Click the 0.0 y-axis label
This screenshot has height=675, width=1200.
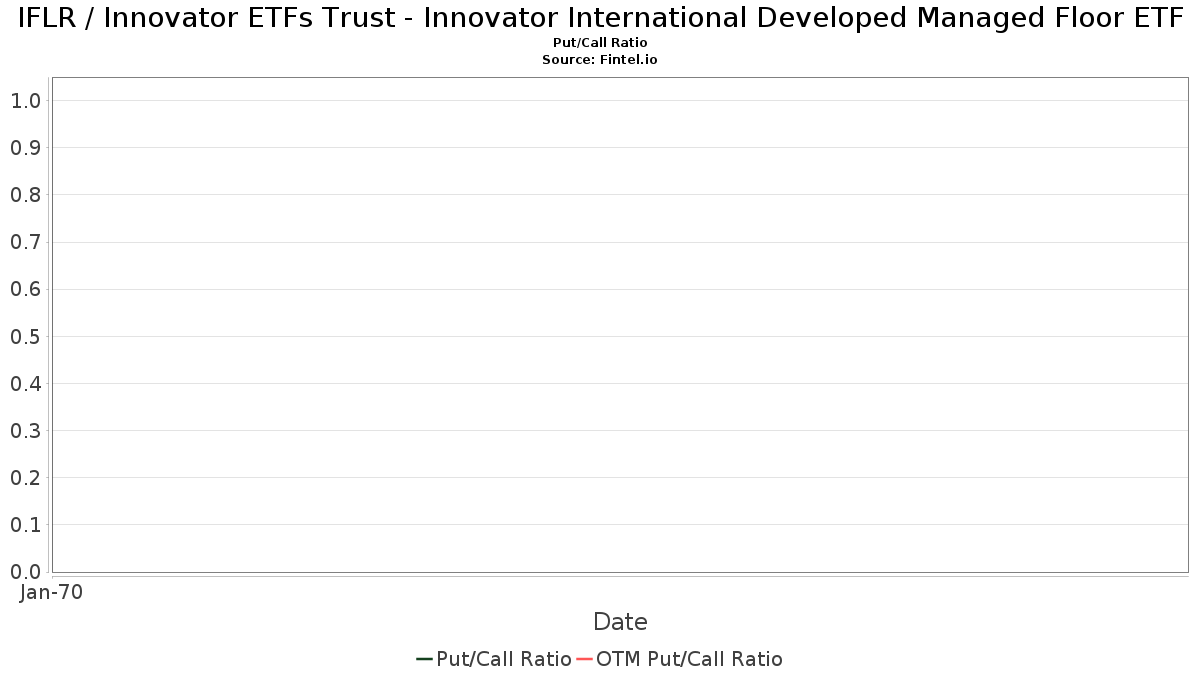25,572
